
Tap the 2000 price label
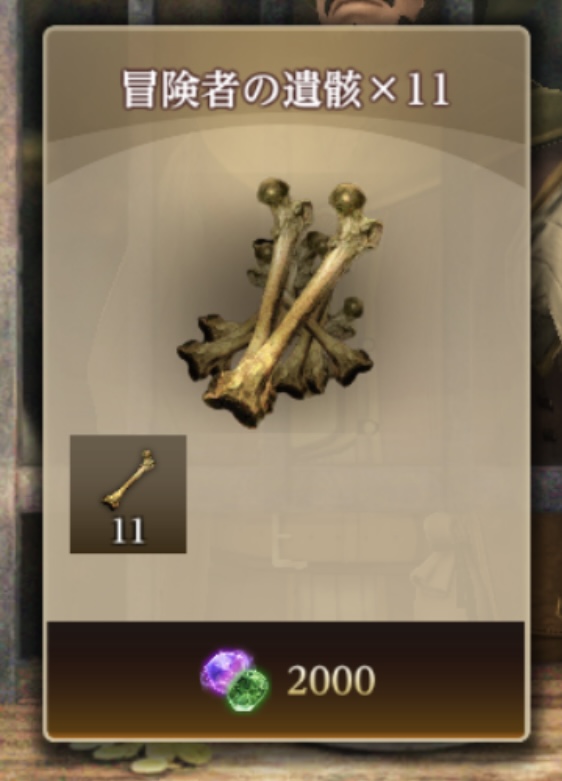(x=331, y=680)
